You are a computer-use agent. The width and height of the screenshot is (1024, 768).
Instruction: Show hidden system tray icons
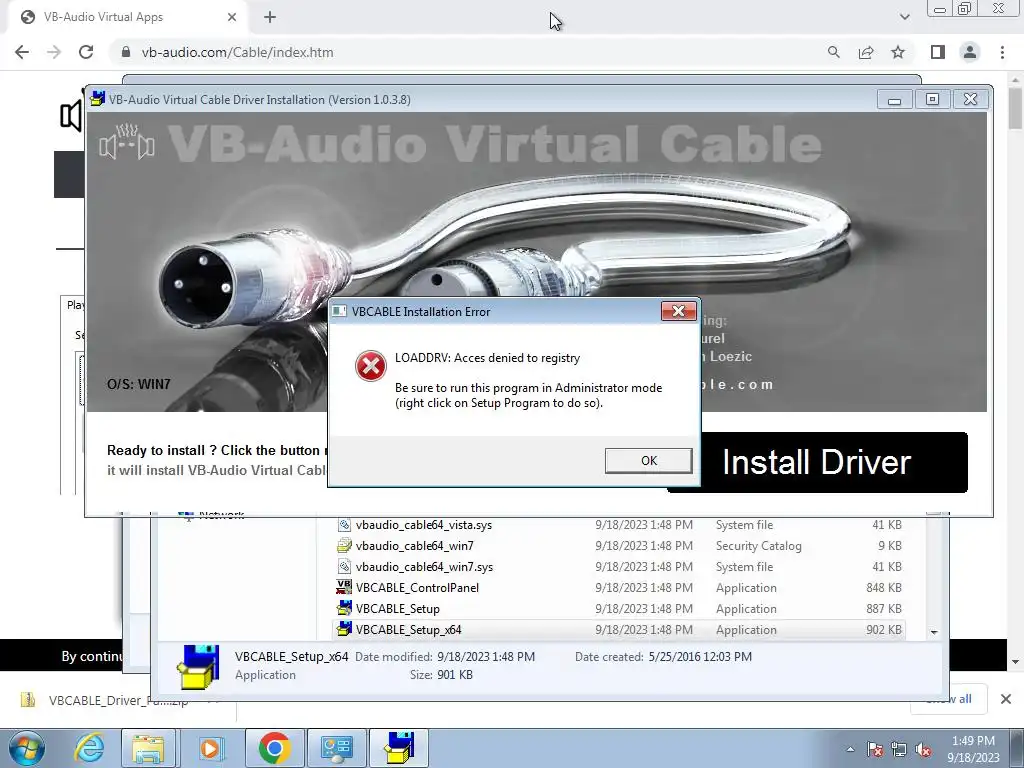pyautogui.click(x=850, y=749)
